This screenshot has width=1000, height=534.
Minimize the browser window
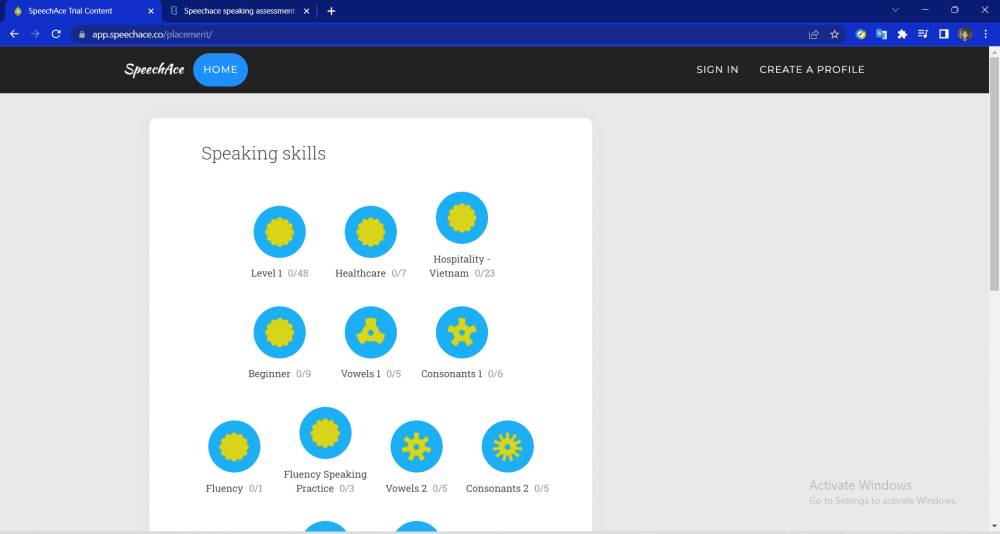925,10
